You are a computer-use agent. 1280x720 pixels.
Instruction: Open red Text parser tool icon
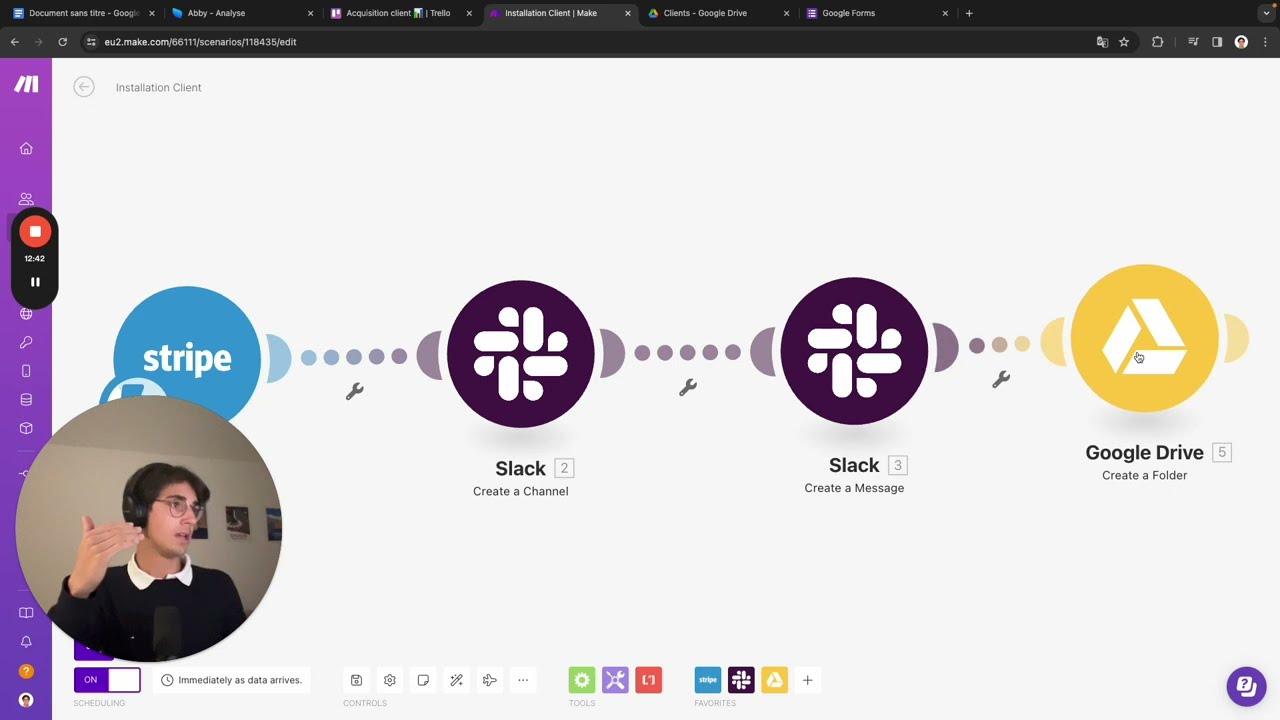(x=649, y=680)
